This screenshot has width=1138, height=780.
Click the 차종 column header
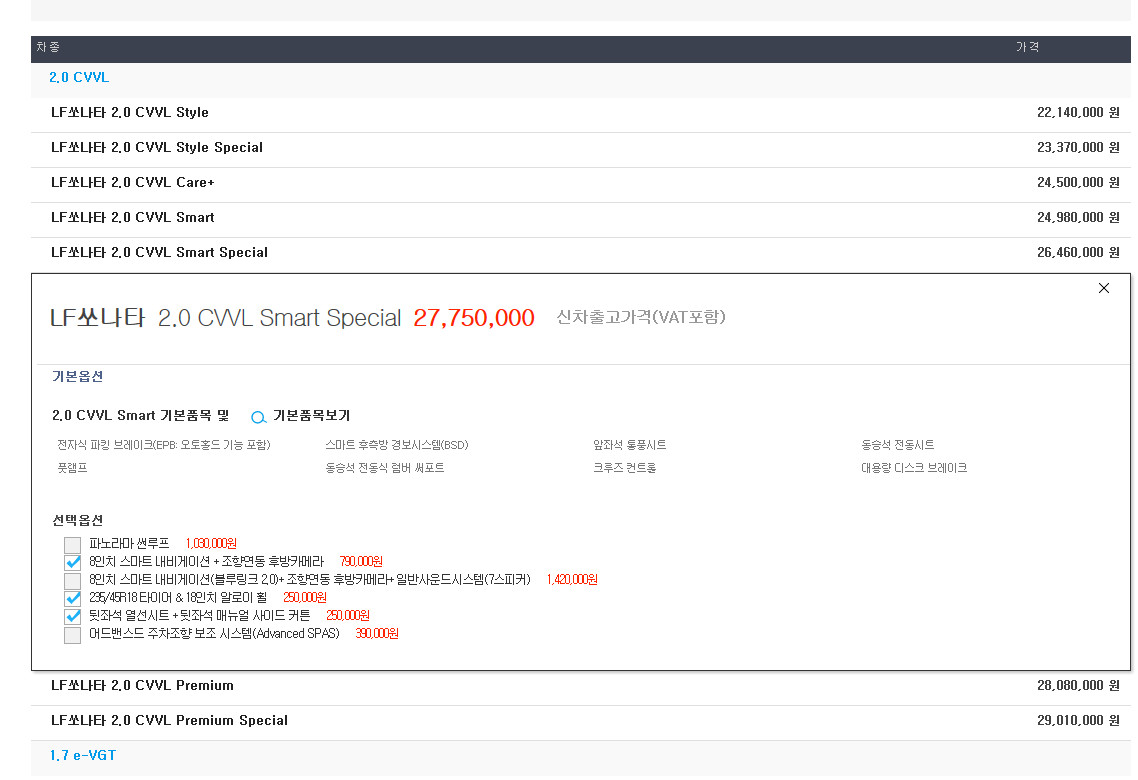[48, 47]
